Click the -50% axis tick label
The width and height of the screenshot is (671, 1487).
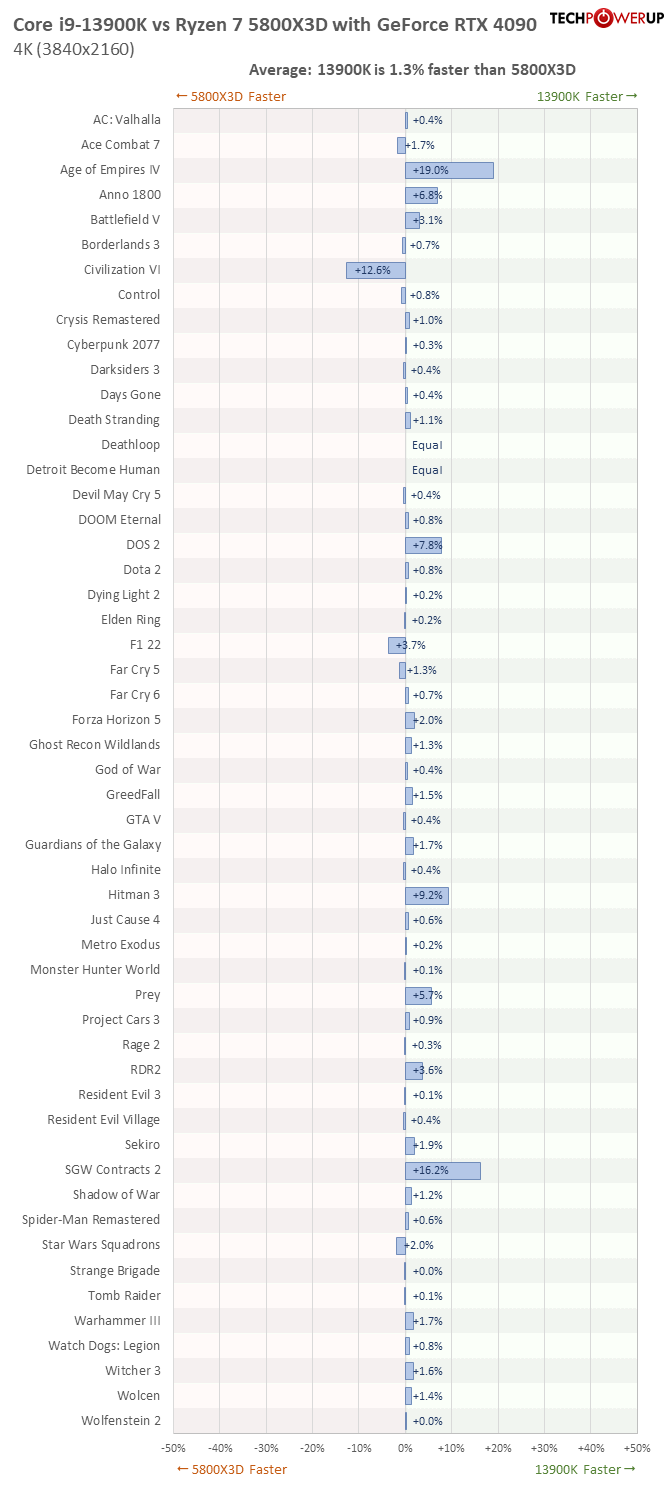point(173,1447)
